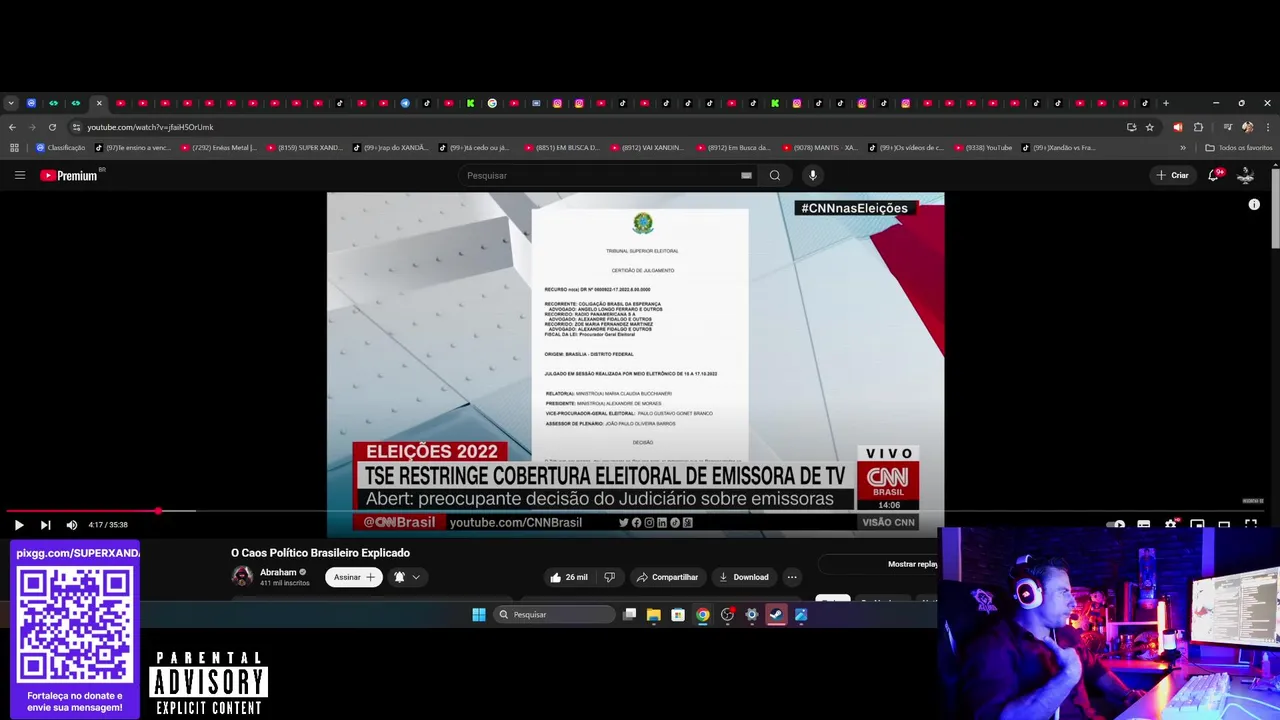Screen dimensions: 1280x720
Task: Open the SUPER XAND bookmark
Action: tap(305, 148)
